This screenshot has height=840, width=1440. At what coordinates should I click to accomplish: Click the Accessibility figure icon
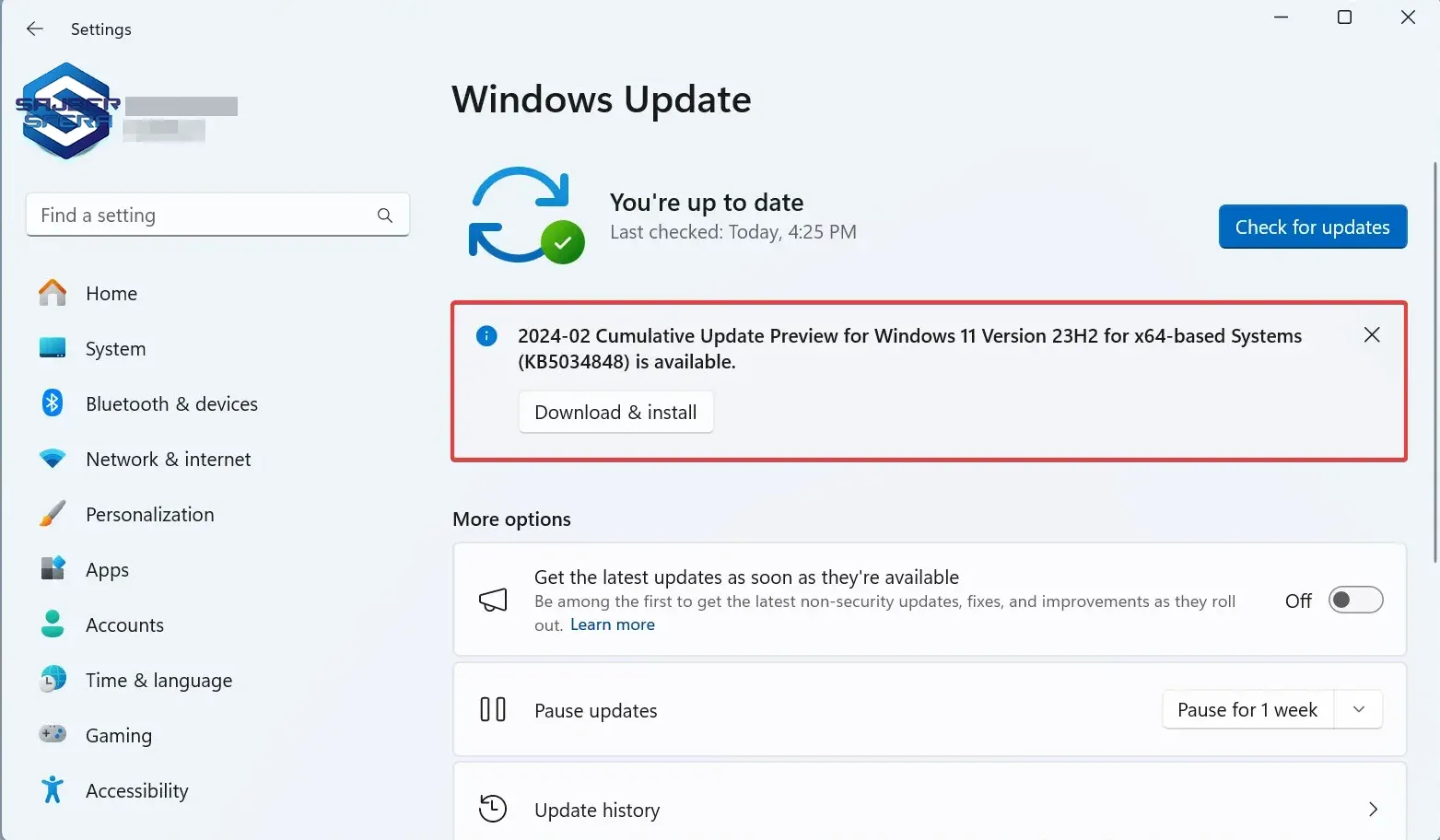click(x=53, y=790)
